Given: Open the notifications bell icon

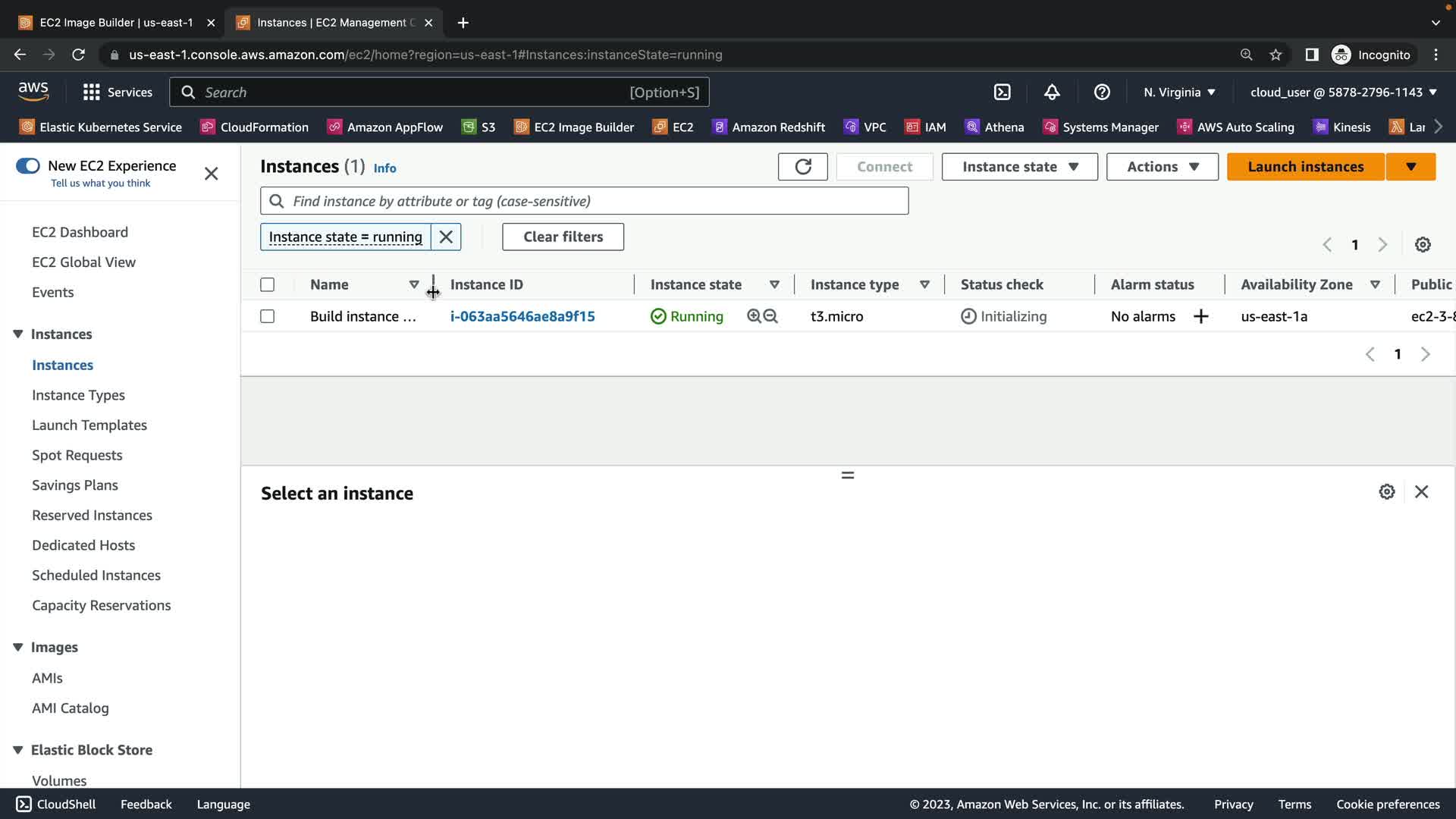Looking at the screenshot, I should pyautogui.click(x=1052, y=93).
